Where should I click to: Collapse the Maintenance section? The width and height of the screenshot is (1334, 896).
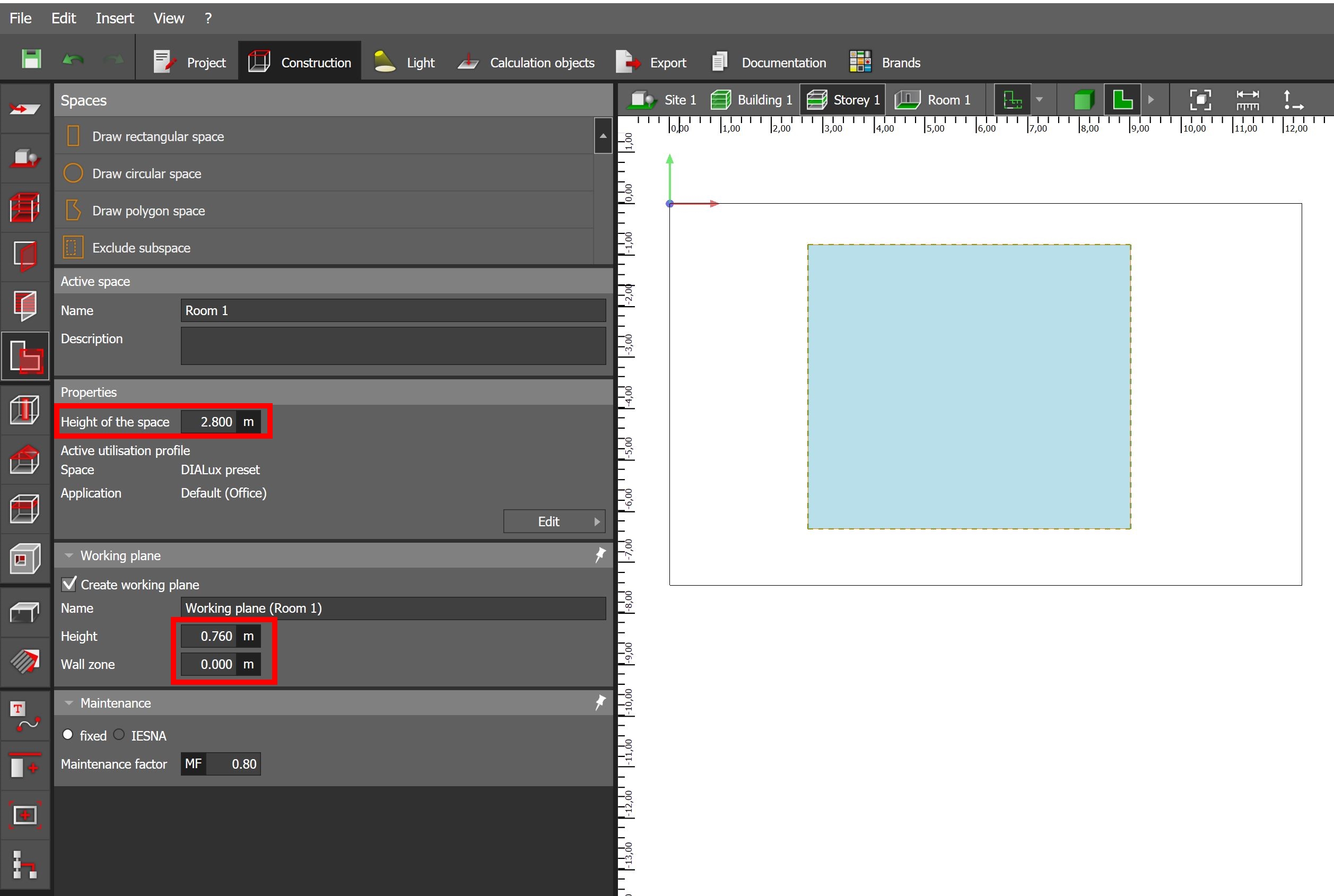(x=69, y=703)
